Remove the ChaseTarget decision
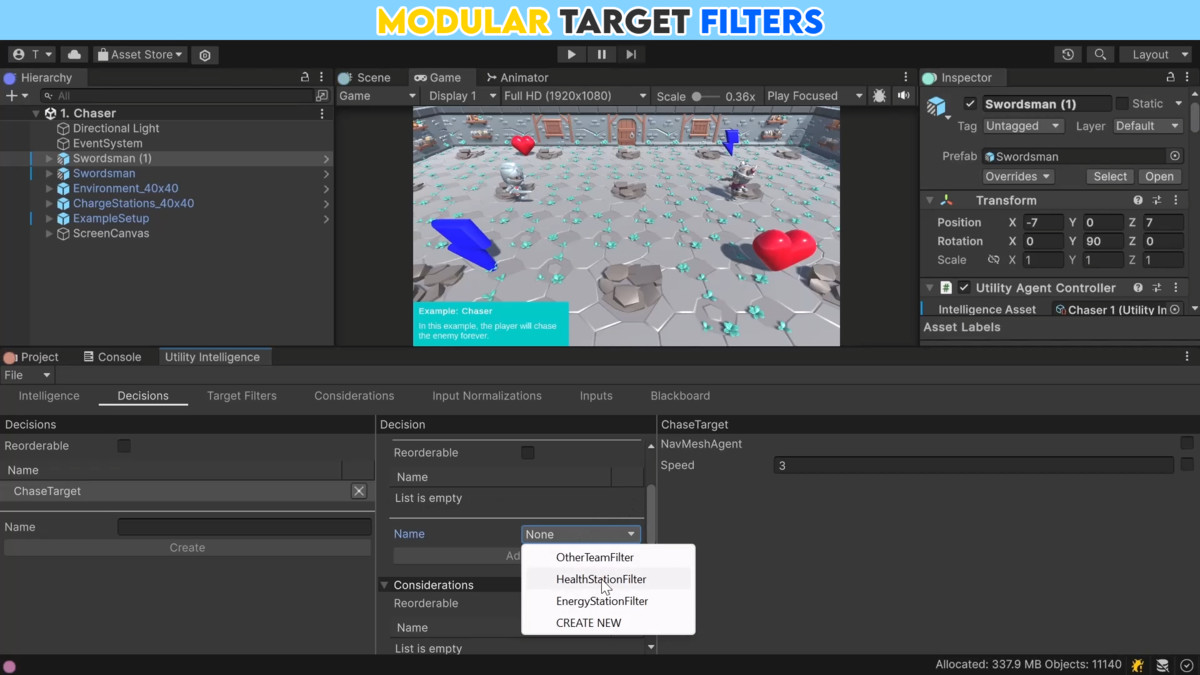 coord(359,491)
